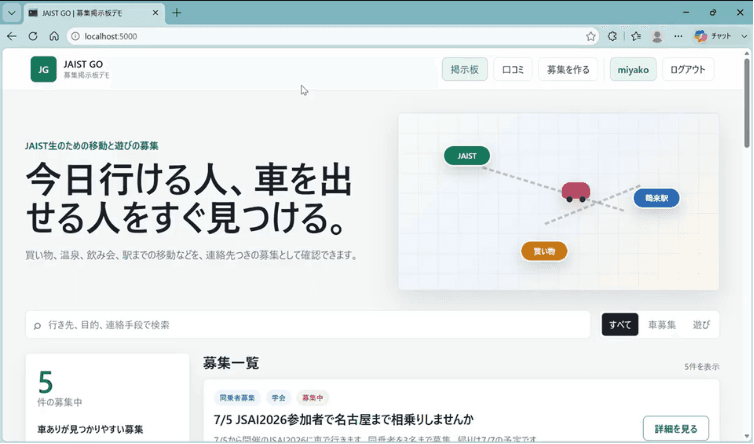Click the 件の募集中 label
Image resolution: width=754 pixels, height=444 pixels.
[60, 402]
